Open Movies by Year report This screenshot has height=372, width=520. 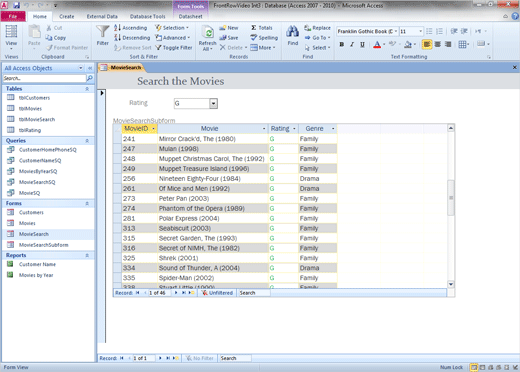click(36, 275)
